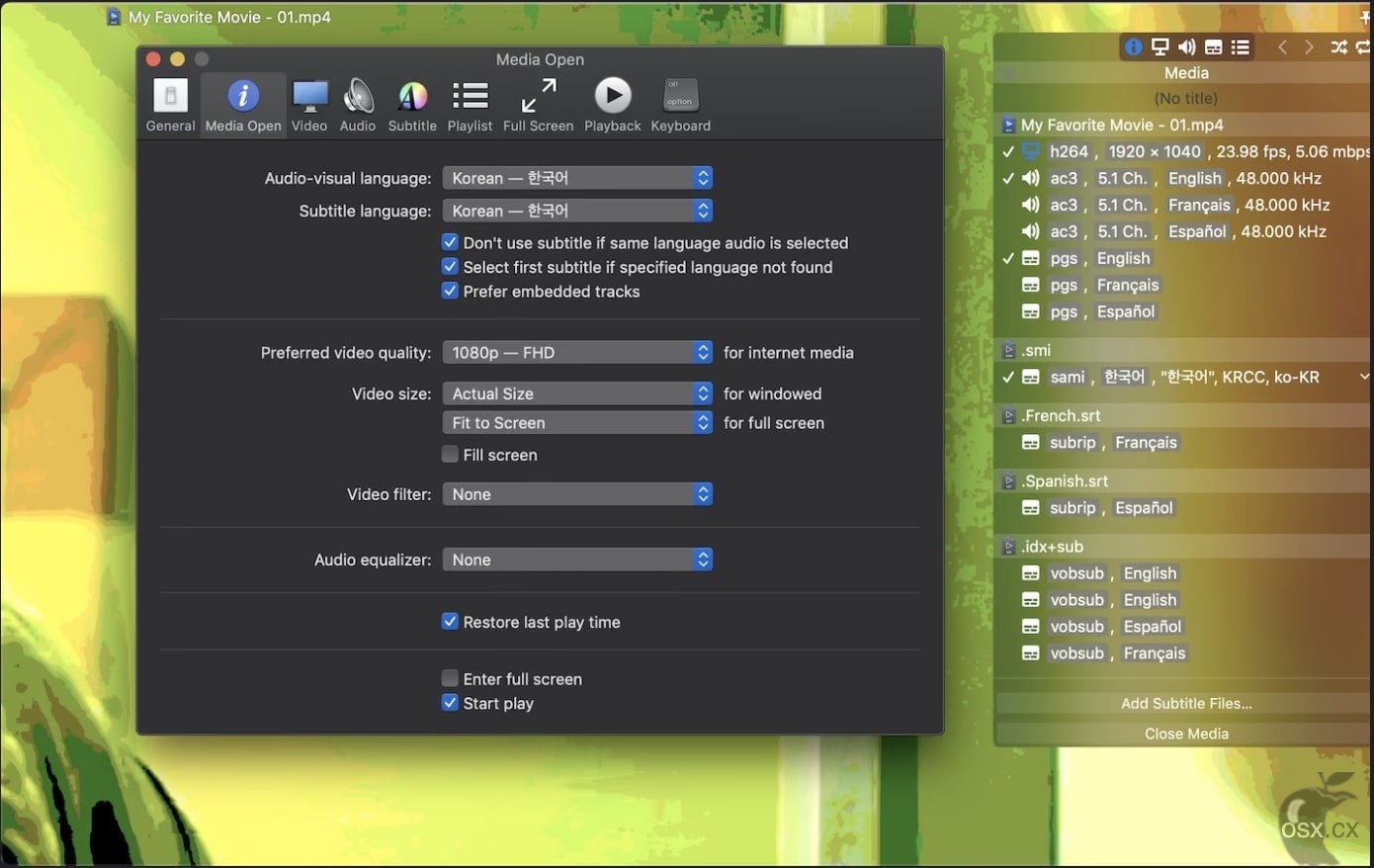Open the 'Fit to Screen' full screen size dropdown

pos(577,423)
